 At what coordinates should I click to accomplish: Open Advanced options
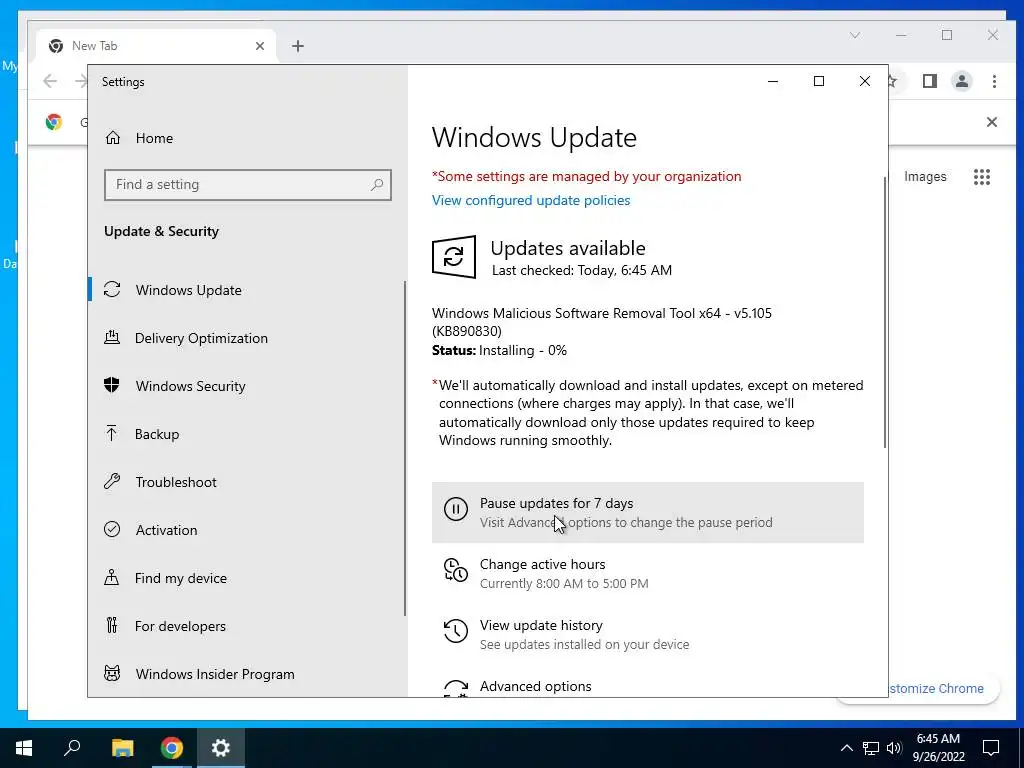pos(648,685)
